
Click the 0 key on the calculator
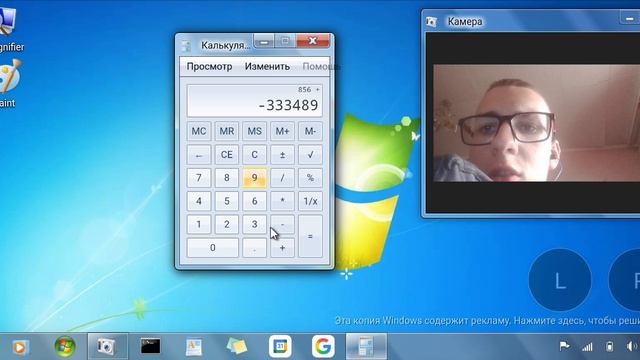click(213, 248)
